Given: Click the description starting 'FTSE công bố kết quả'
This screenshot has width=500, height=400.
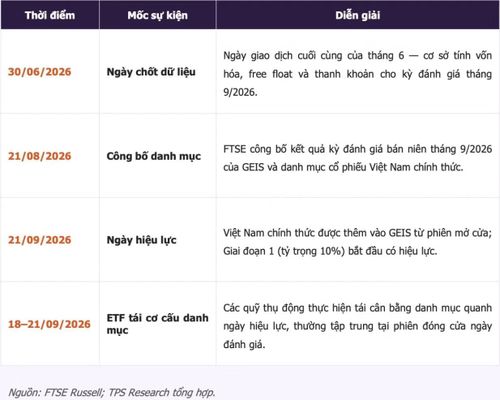Looking at the screenshot, I should pos(358,158).
